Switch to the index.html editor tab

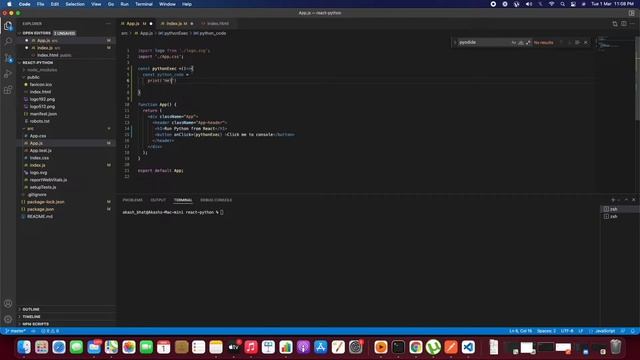(216, 24)
